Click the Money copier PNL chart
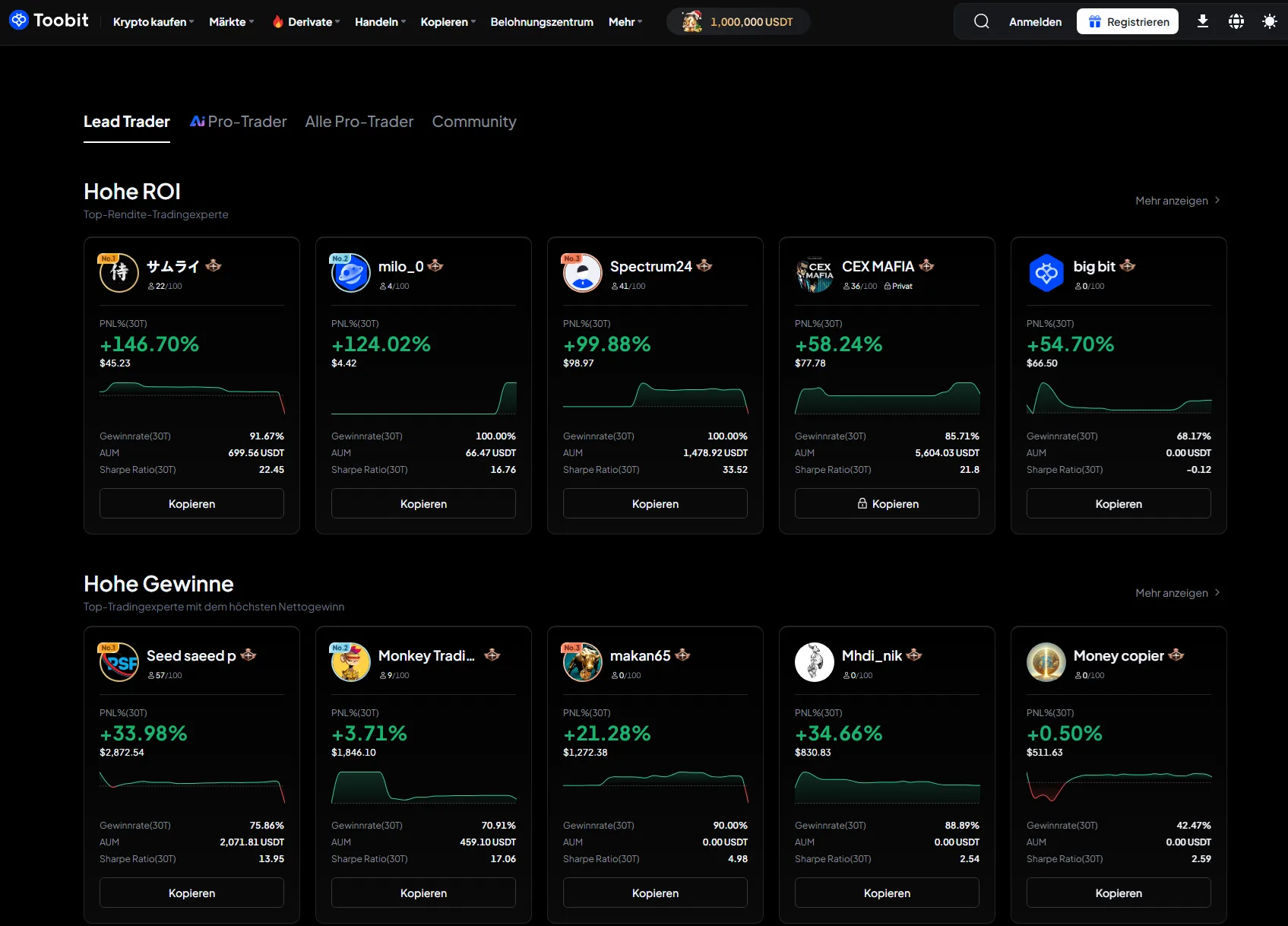Image resolution: width=1288 pixels, height=926 pixels. click(x=1119, y=787)
